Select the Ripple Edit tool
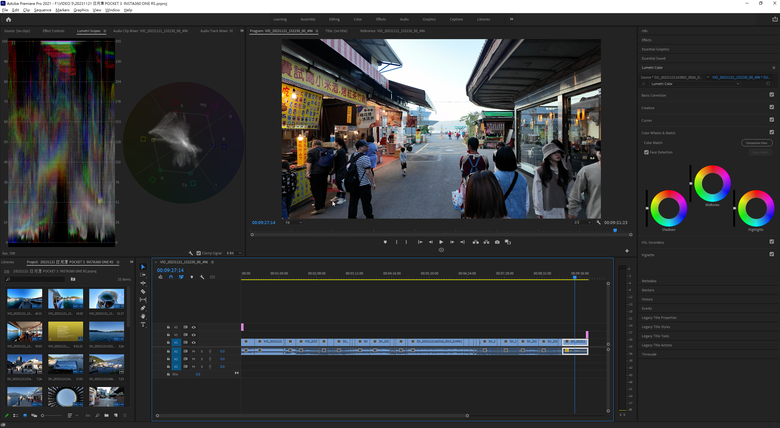The height and width of the screenshot is (428, 780). [143, 283]
